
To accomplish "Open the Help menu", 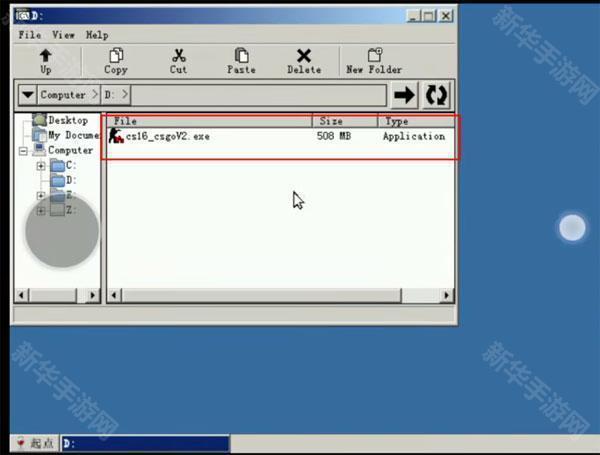I will coord(97,34).
